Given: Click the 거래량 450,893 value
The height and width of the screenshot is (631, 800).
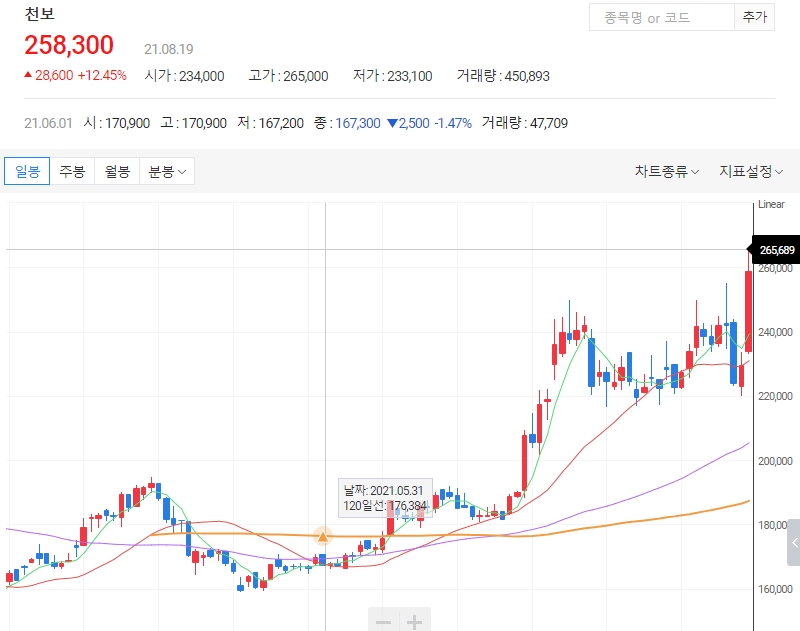Looking at the screenshot, I should [503, 76].
